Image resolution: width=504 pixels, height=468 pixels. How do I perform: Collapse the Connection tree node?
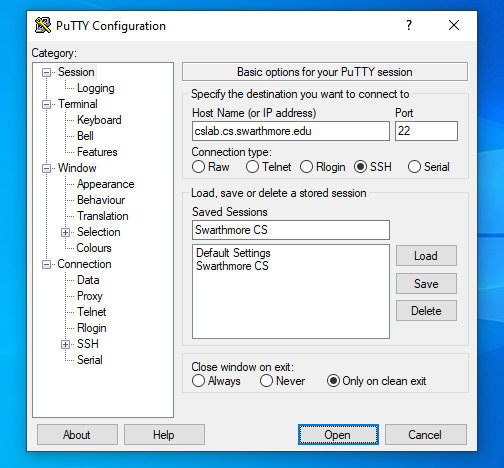click(46, 264)
